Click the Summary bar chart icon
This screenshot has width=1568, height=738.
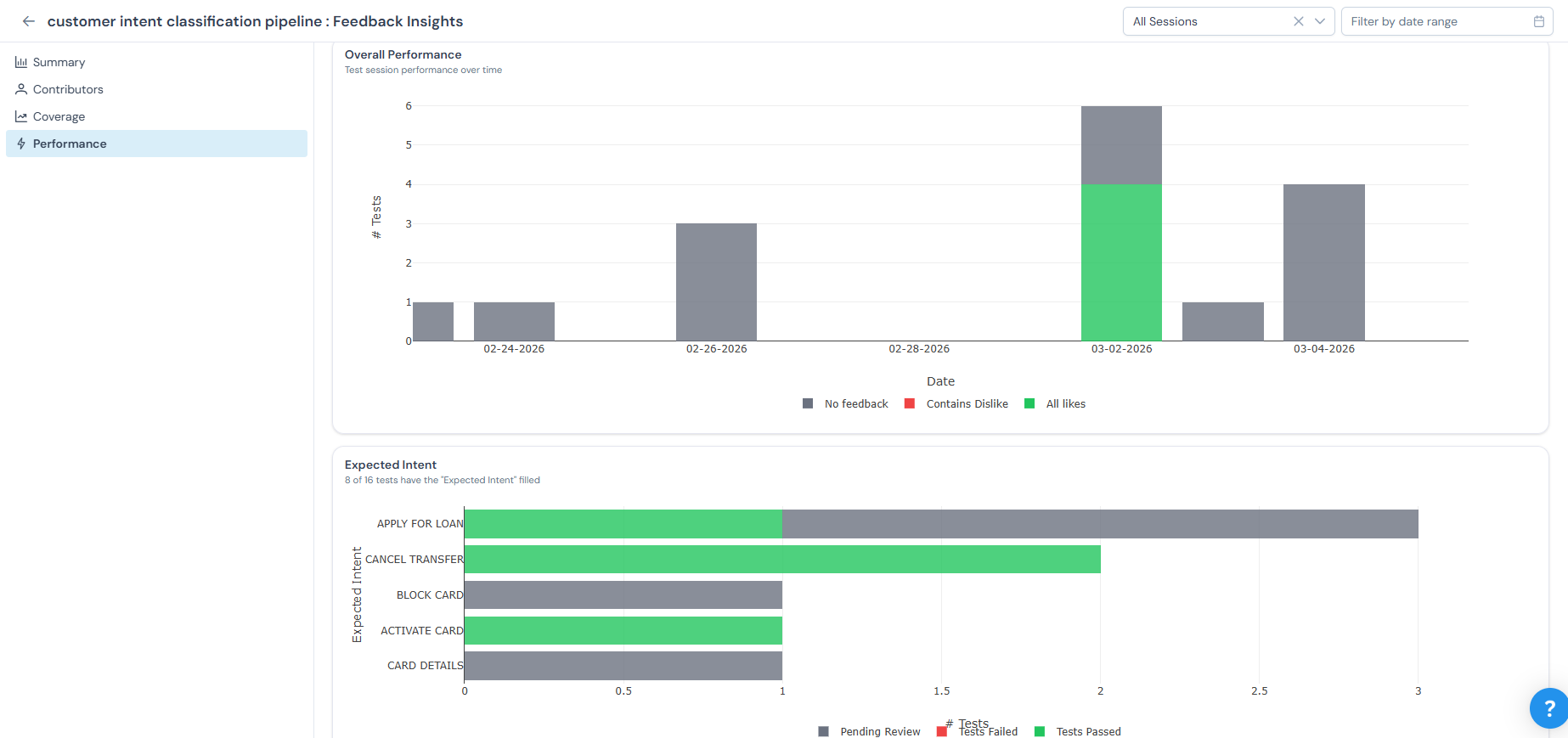tap(21, 62)
